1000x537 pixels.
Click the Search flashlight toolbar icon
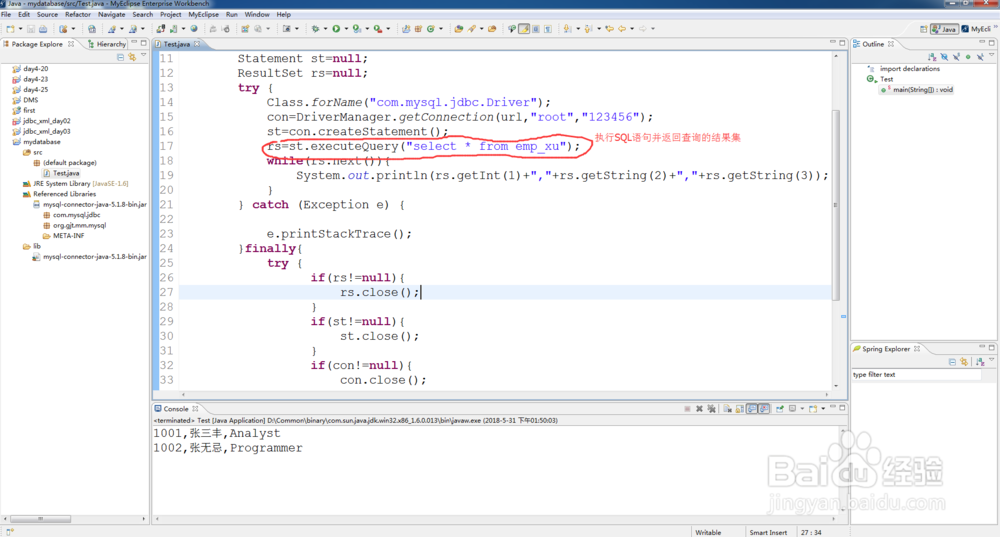pyautogui.click(x=472, y=29)
